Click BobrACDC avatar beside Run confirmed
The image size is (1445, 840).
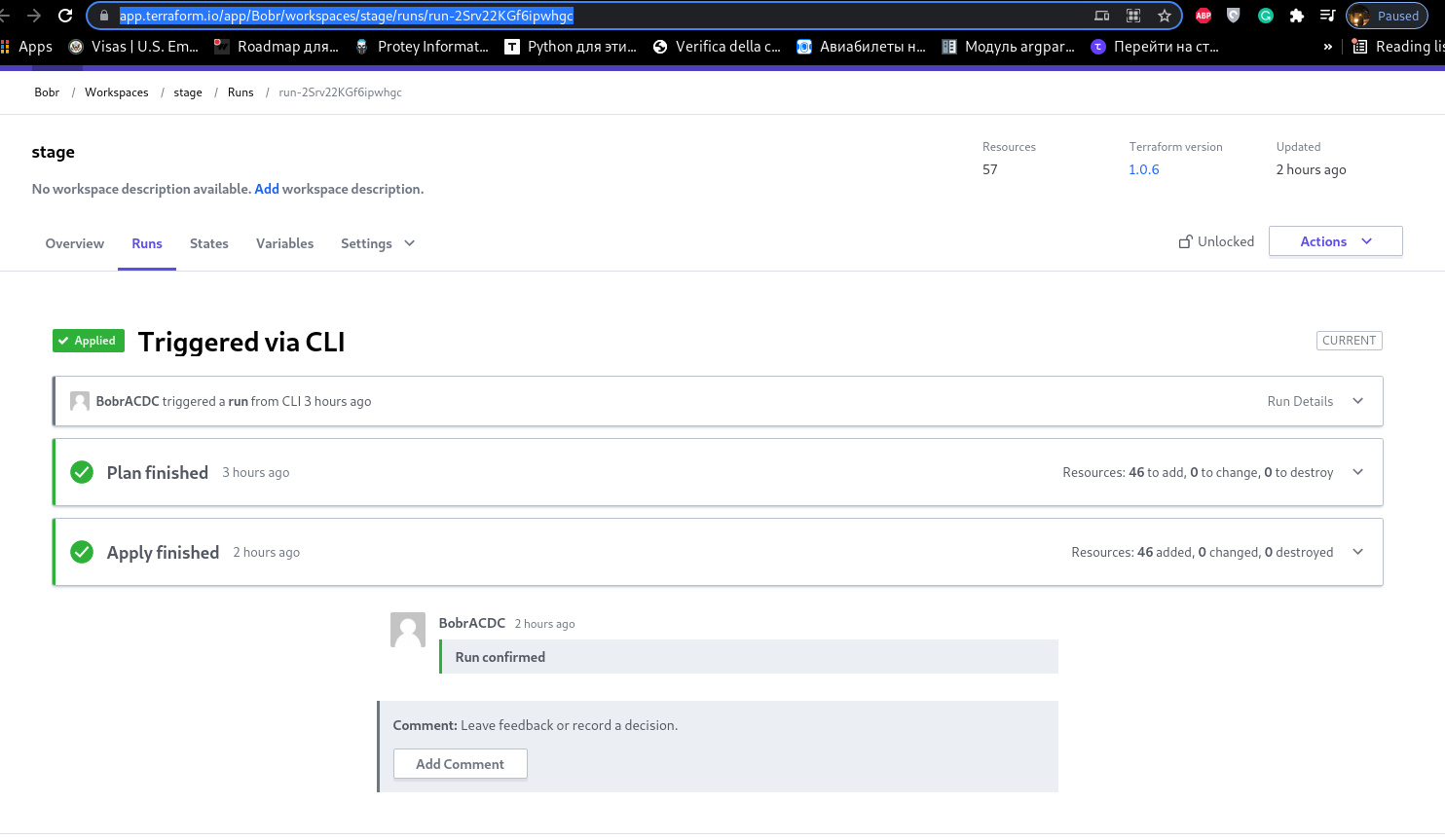(408, 630)
